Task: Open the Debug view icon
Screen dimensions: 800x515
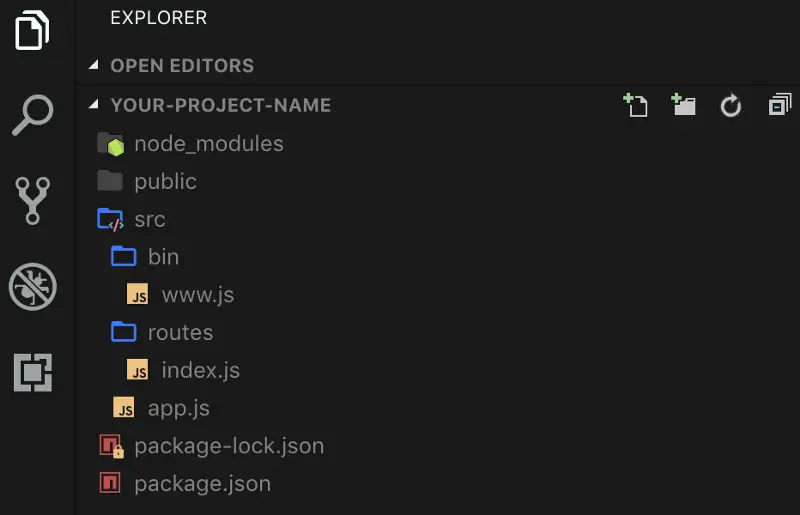Action: point(32,287)
